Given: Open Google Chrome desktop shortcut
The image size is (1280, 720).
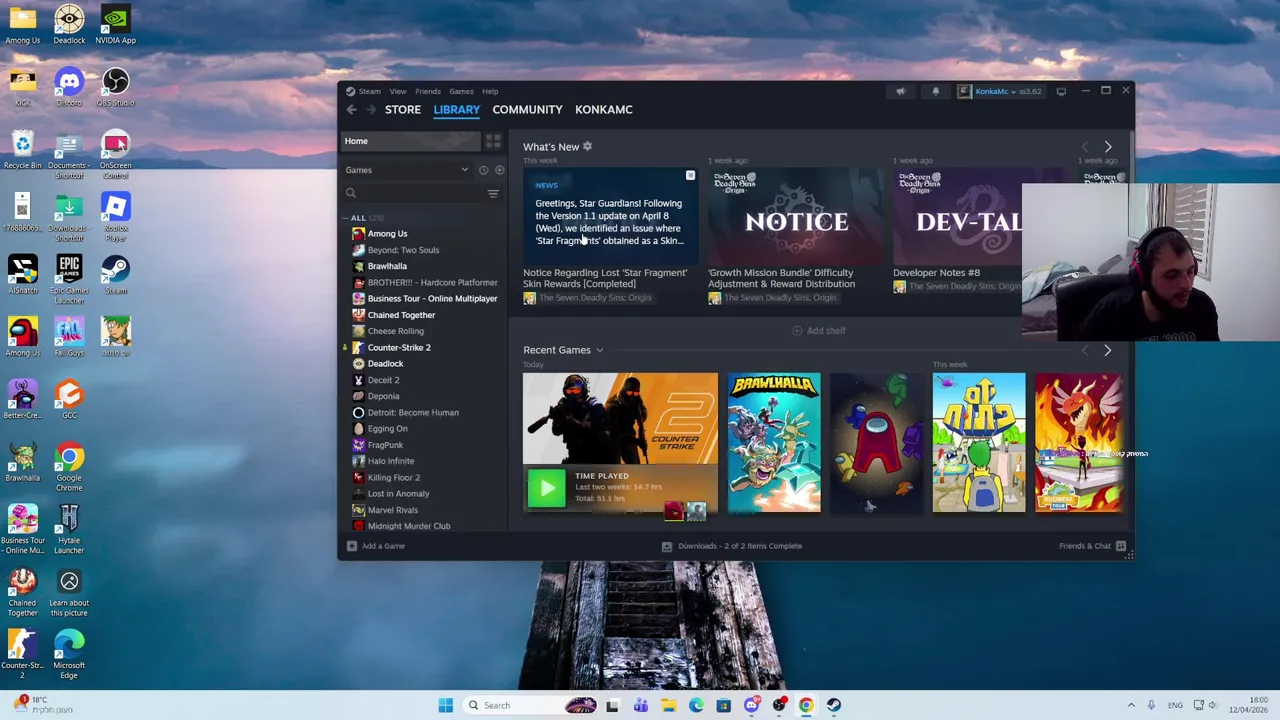Looking at the screenshot, I should pyautogui.click(x=69, y=467).
